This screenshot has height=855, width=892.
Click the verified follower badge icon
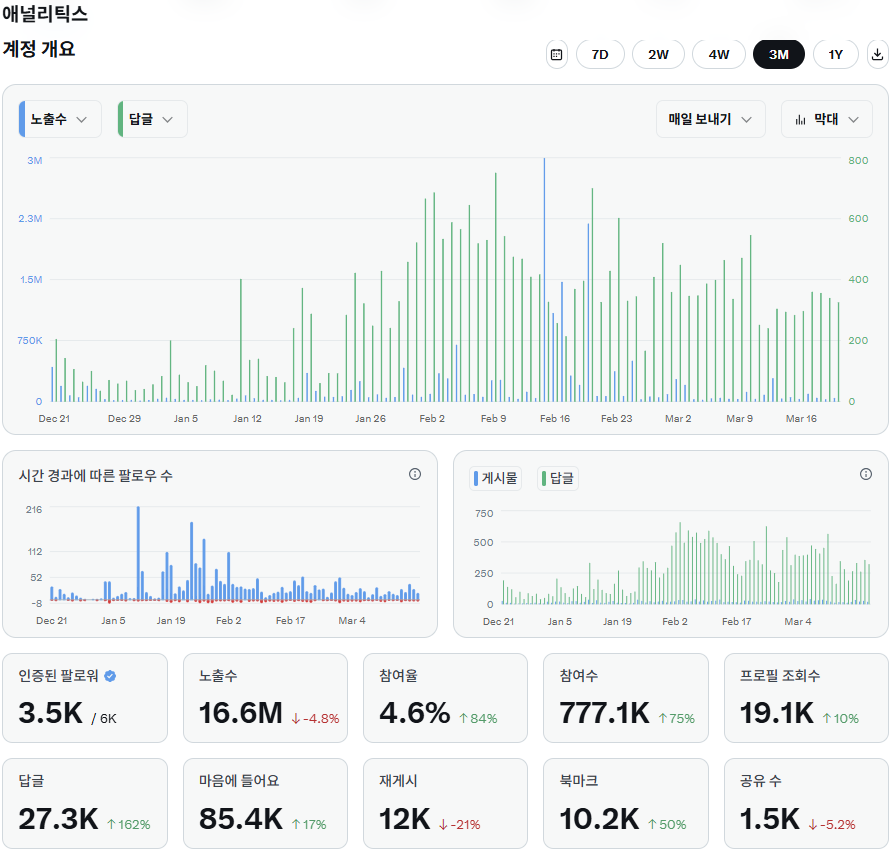pyautogui.click(x=110, y=676)
